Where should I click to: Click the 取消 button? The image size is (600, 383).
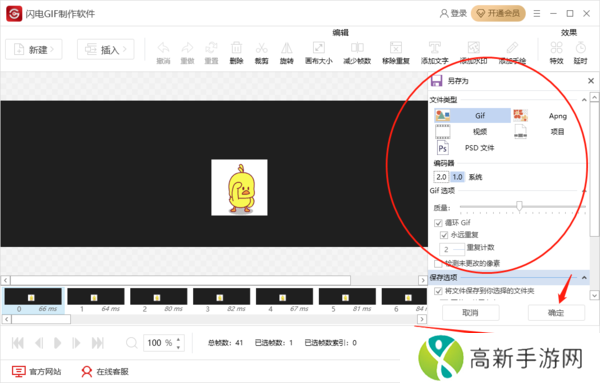tap(471, 313)
